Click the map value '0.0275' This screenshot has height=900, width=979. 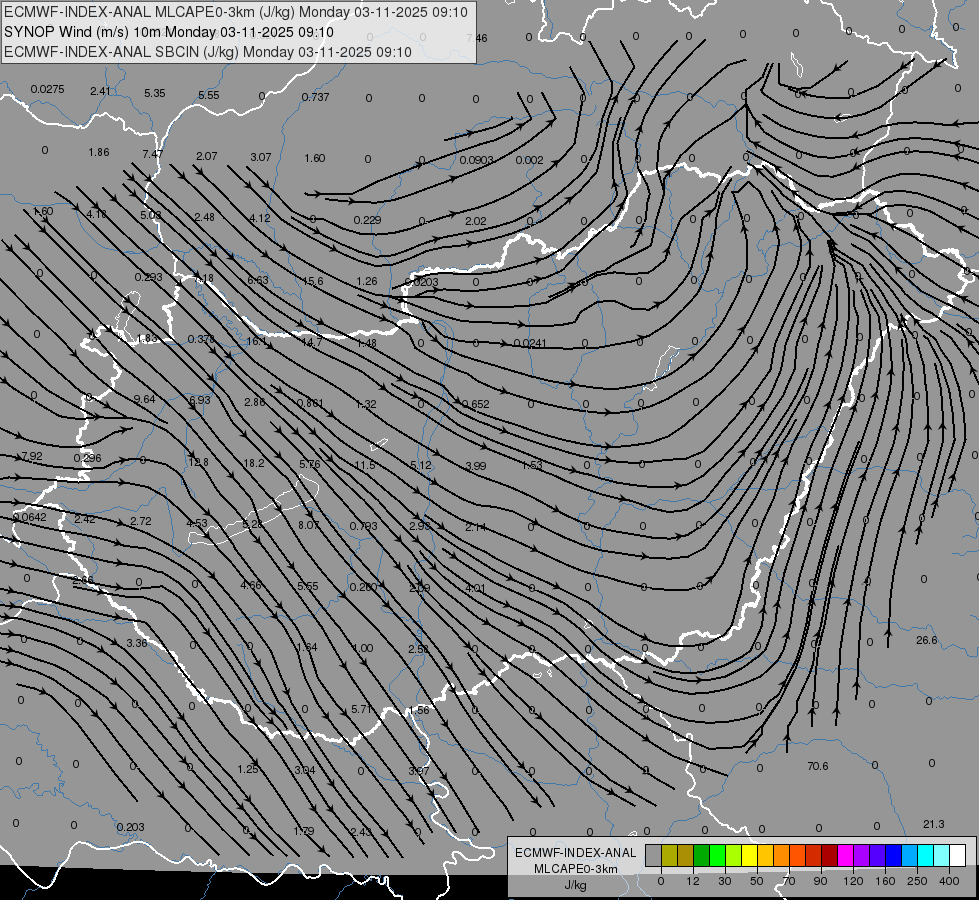[47, 89]
